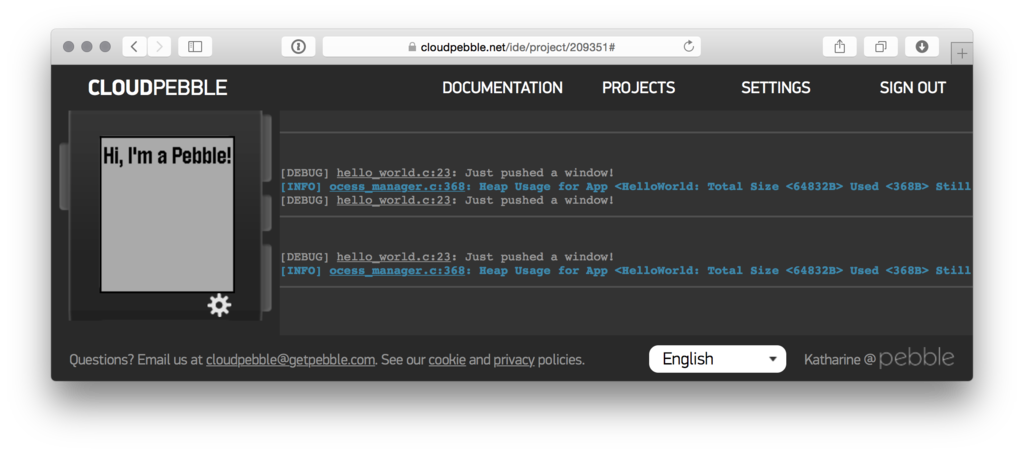Click the pebble logo in footer

(916, 358)
